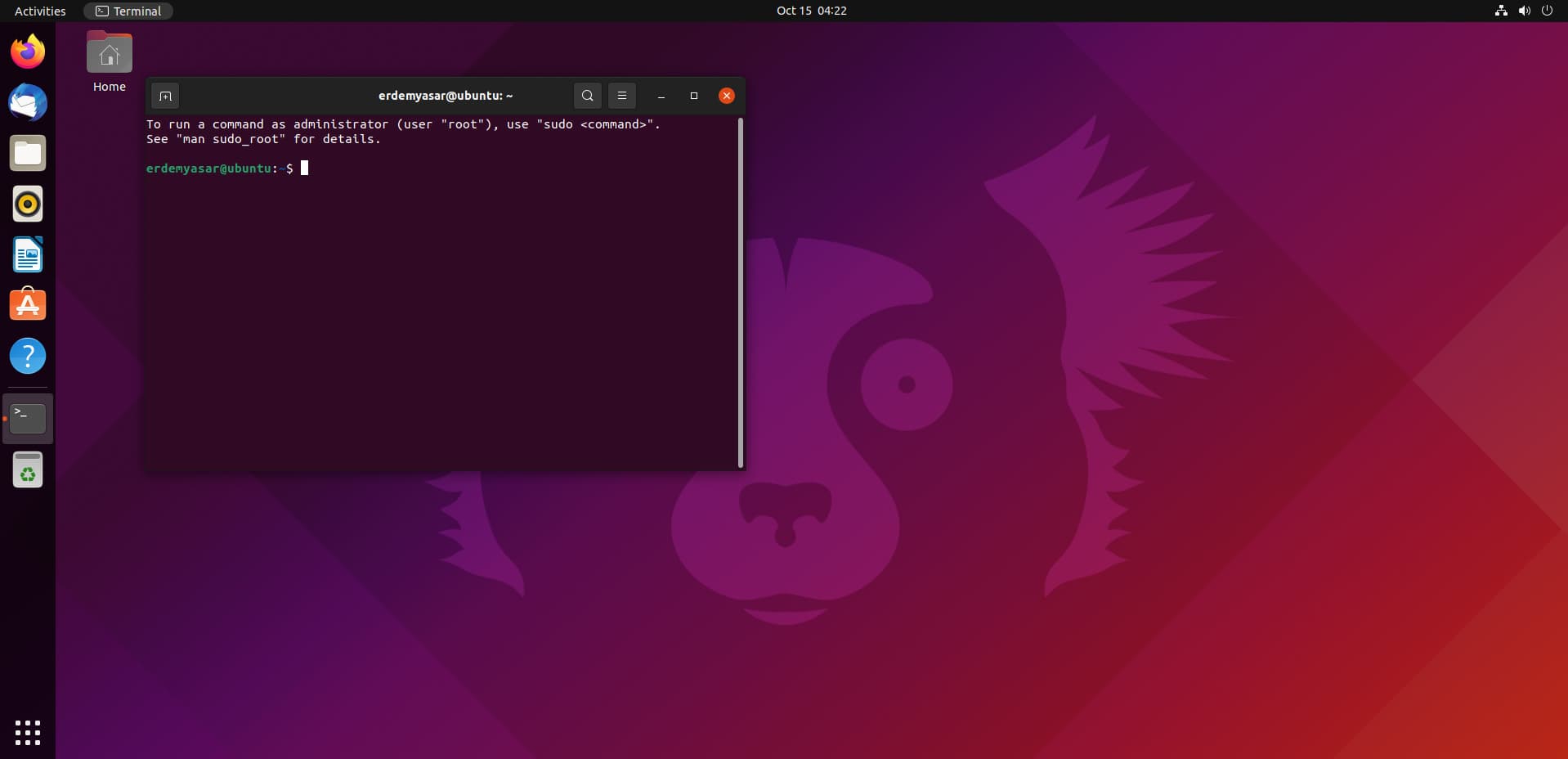The height and width of the screenshot is (759, 1568).
Task: Launch Firefox from the dock
Action: [28, 51]
